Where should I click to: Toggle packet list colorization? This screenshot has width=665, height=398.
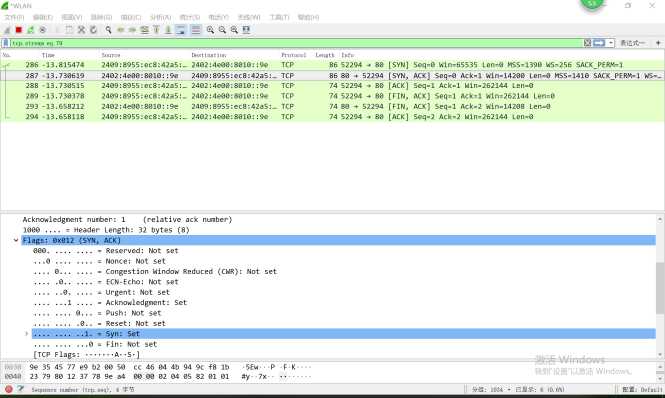pyautogui.click(x=196, y=30)
